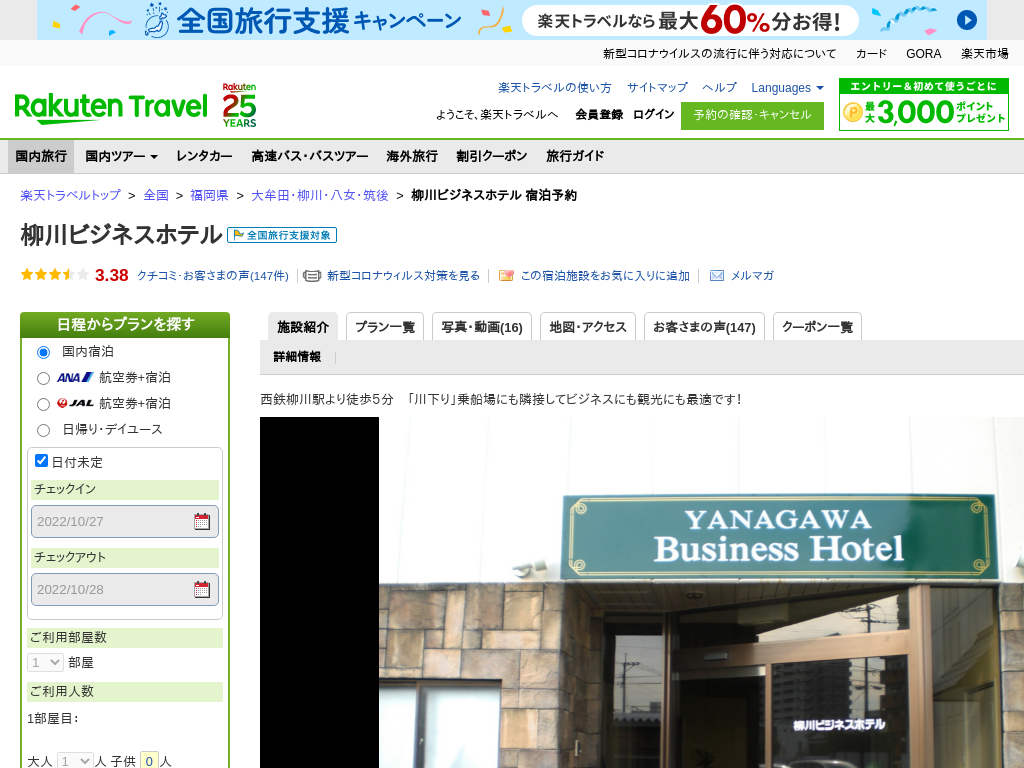Open the クチコミ・お客さまの声(147件) link

pyautogui.click(x=212, y=276)
